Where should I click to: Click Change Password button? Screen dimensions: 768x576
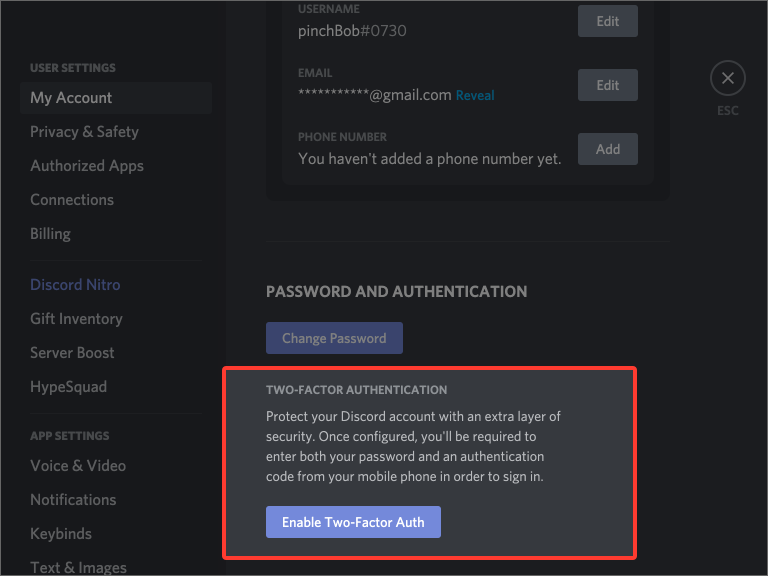pos(334,338)
